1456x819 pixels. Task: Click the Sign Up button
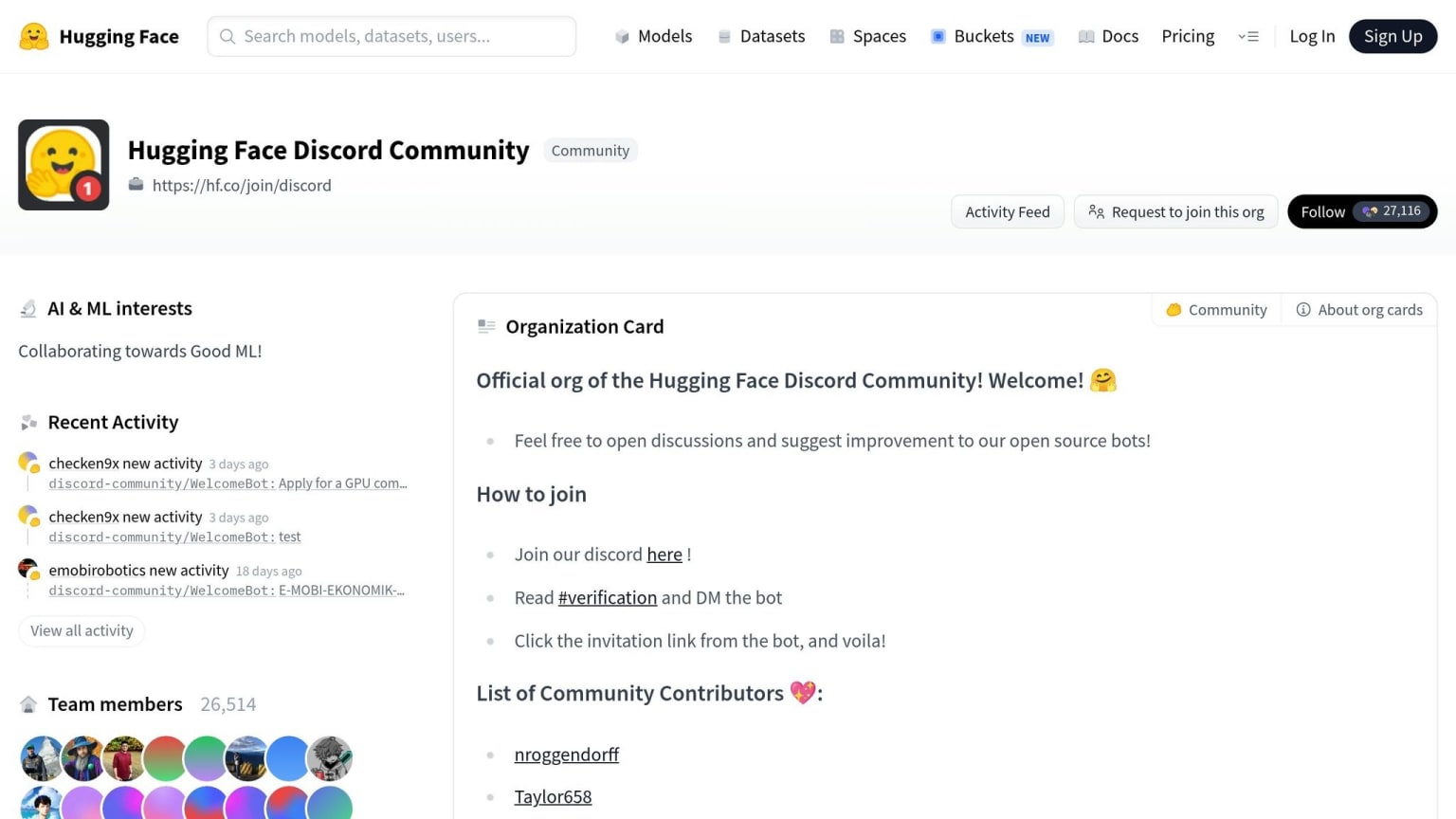pos(1392,36)
